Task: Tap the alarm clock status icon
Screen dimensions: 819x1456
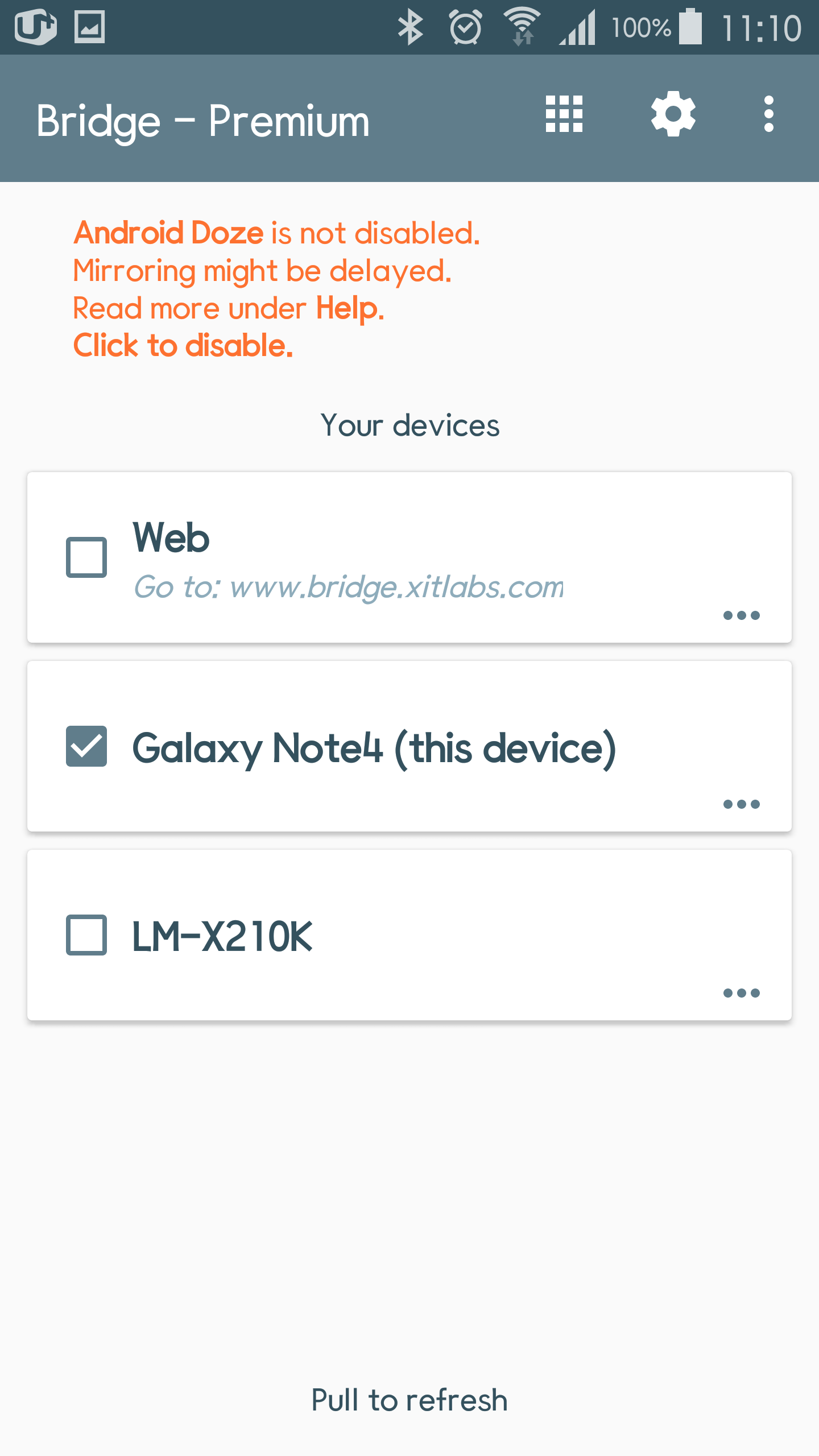Action: click(x=466, y=27)
